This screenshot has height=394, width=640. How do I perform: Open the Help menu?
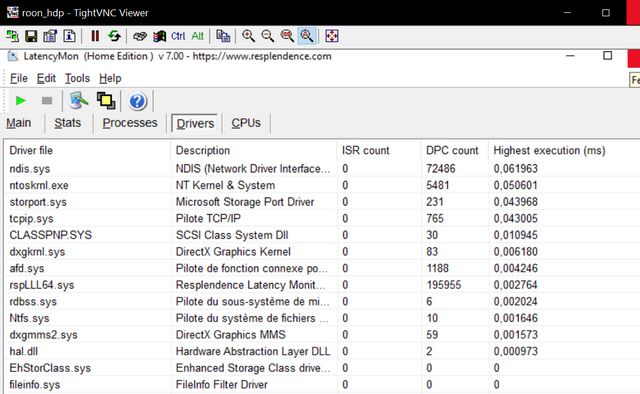pyautogui.click(x=110, y=78)
